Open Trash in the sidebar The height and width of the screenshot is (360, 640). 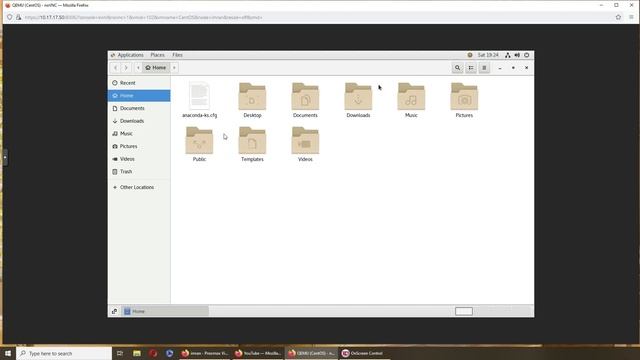139,171
